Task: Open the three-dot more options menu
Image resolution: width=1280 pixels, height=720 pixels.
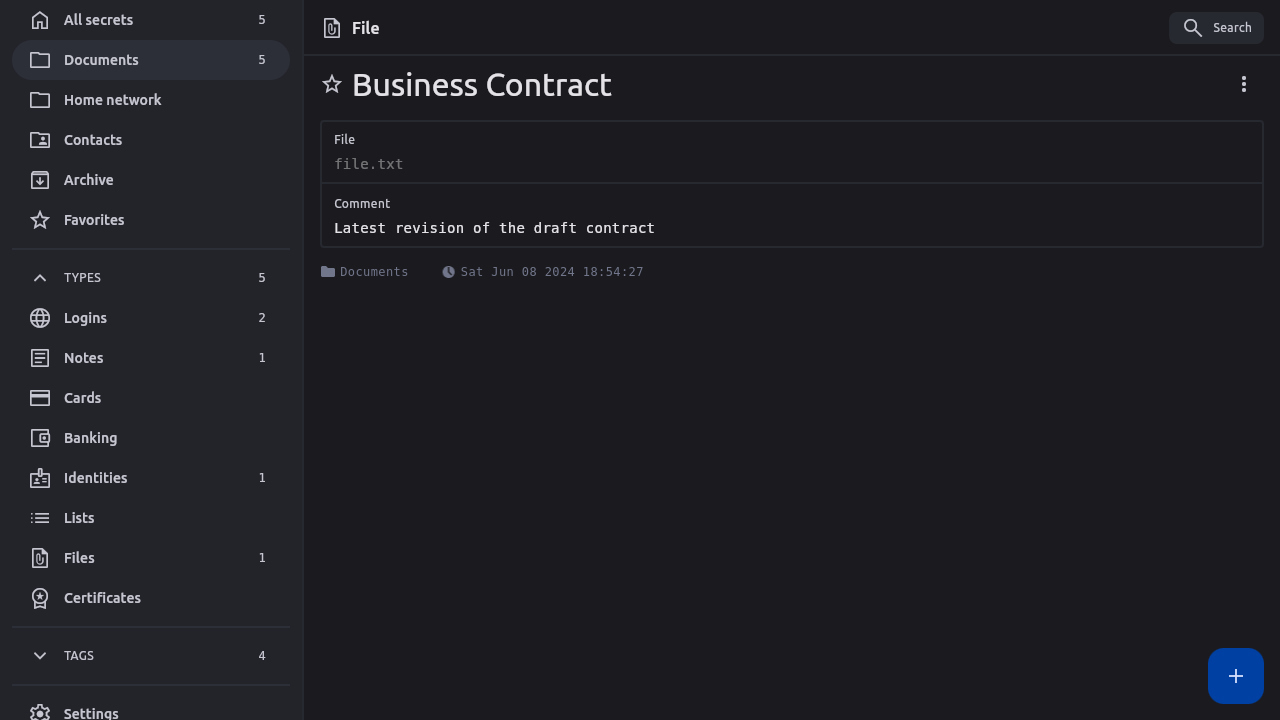Action: coord(1243,85)
